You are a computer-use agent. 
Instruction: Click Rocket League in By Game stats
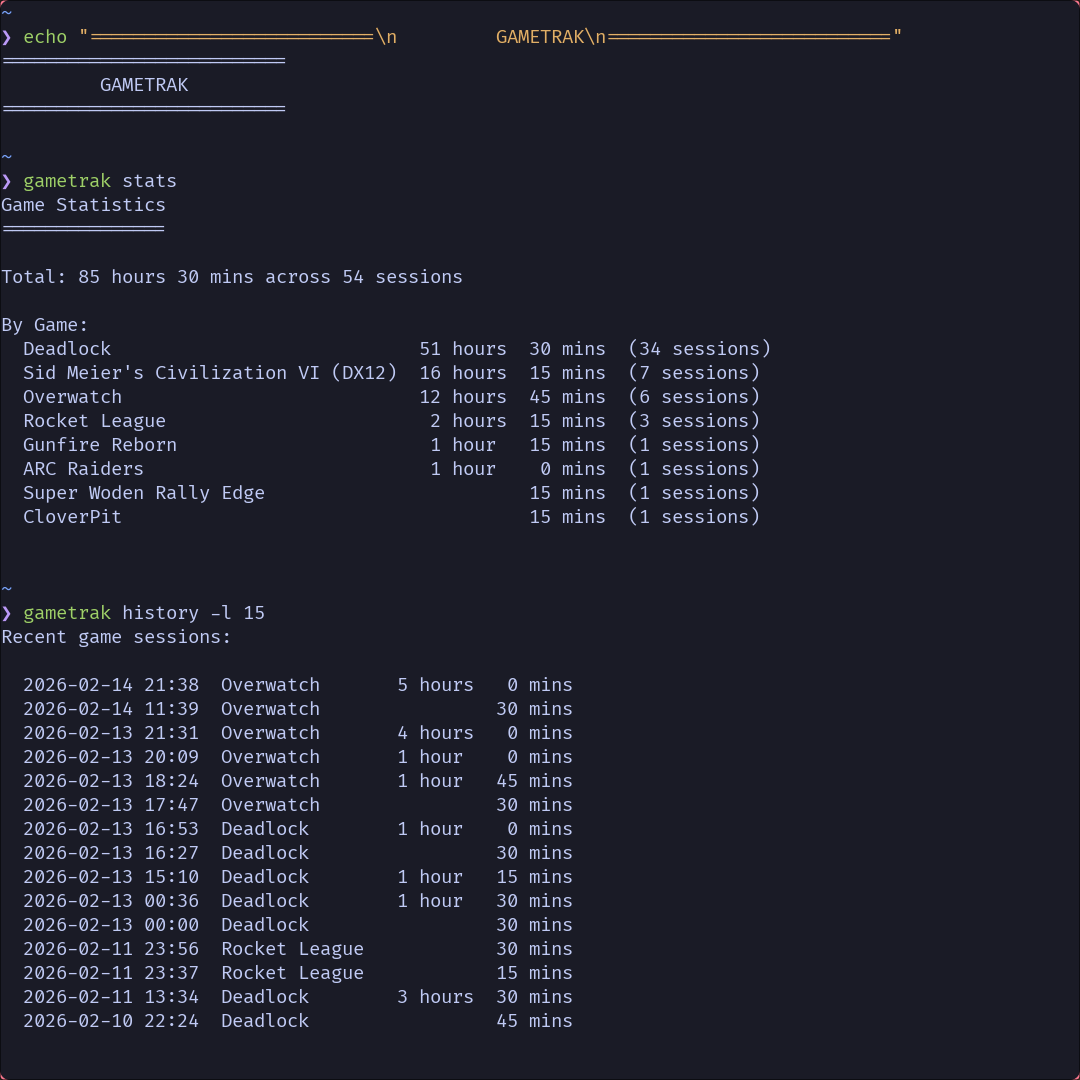[94, 421]
